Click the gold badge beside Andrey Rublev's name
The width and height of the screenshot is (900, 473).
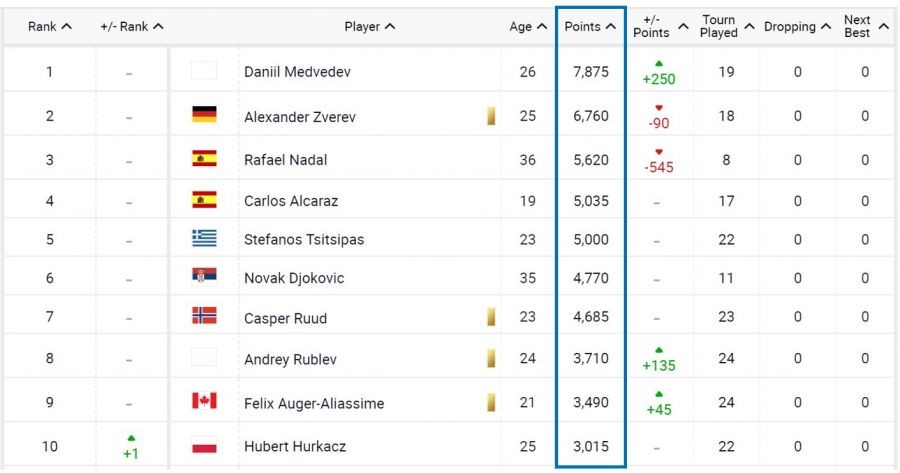tap(491, 358)
